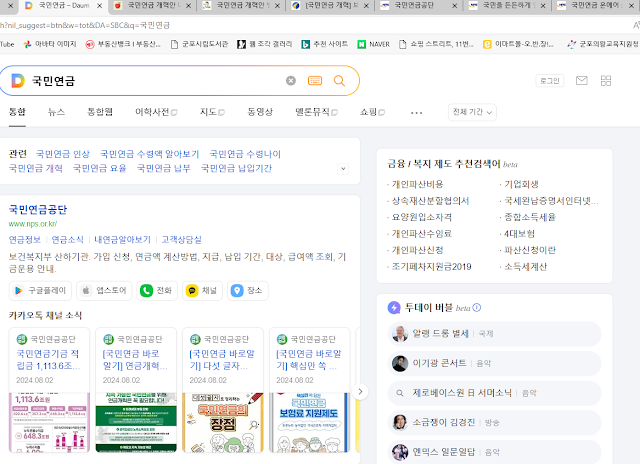Click the 알랭 드롱 별세 bubble
The height and width of the screenshot is (464, 640).
click(494, 334)
